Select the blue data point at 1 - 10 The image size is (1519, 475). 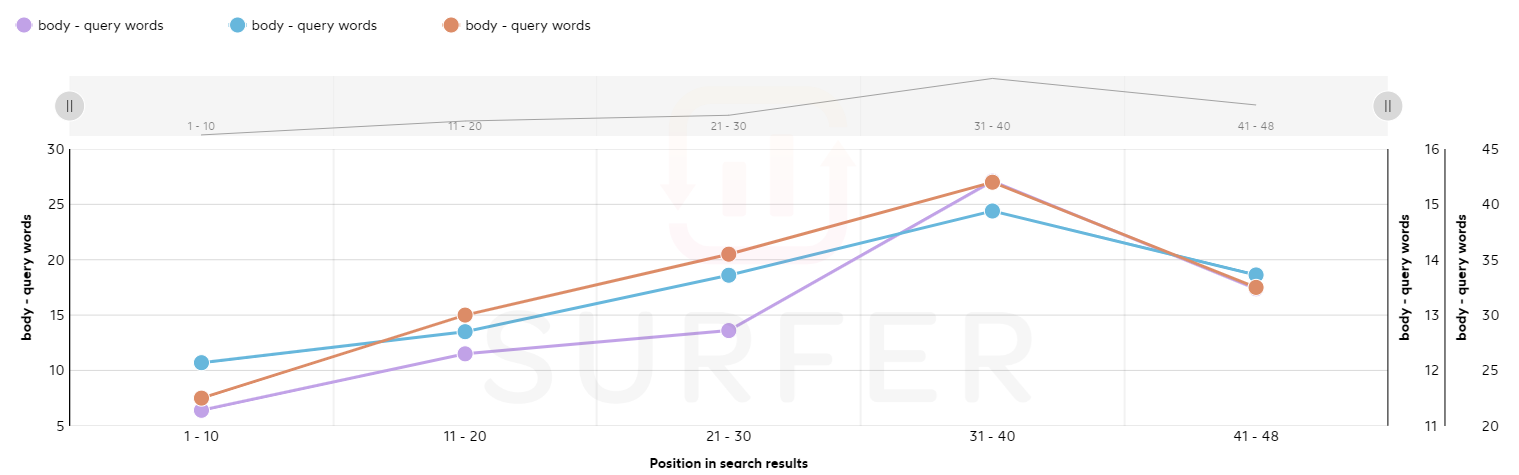point(201,362)
